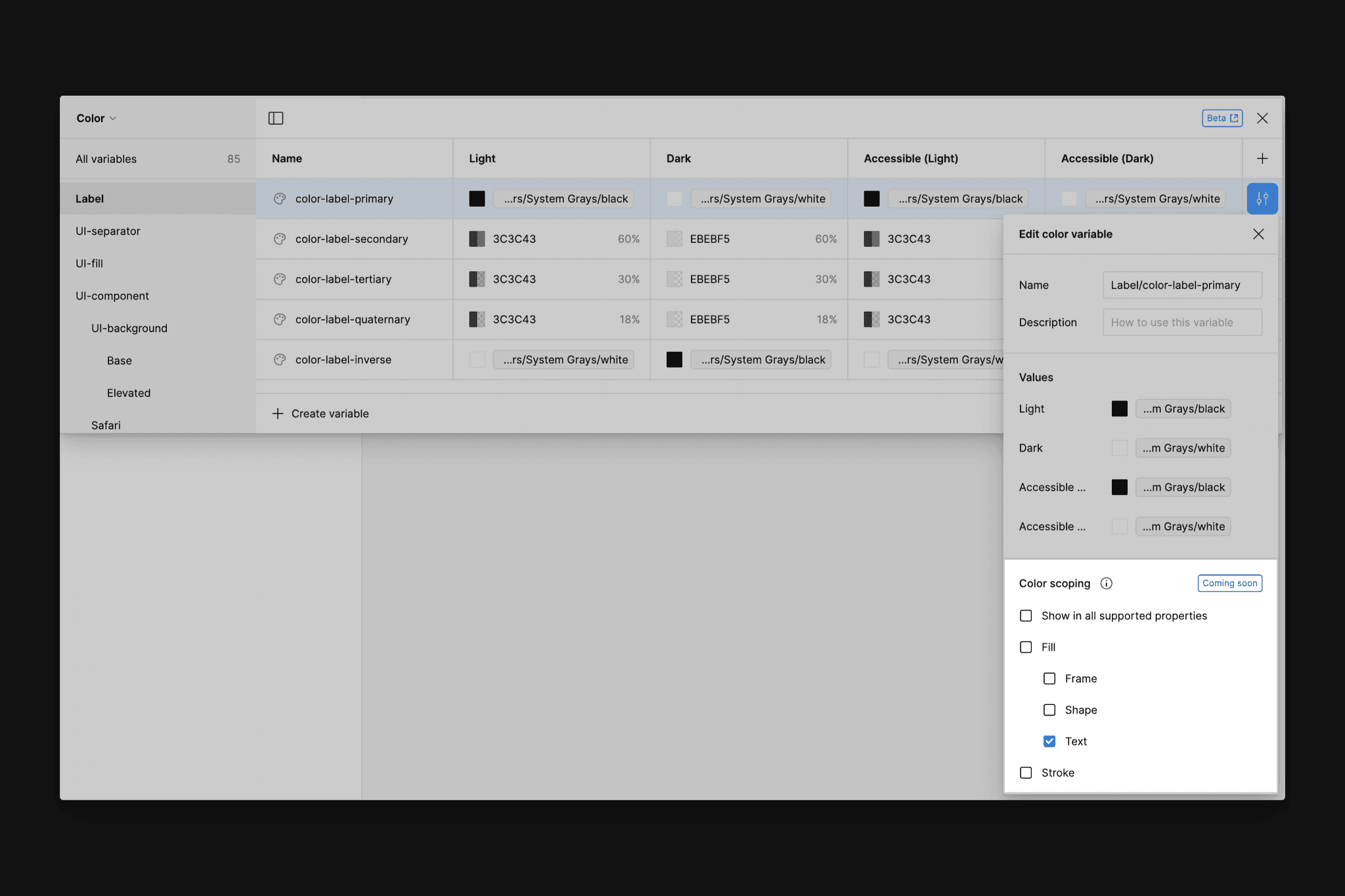Select All variables in sidebar
1345x896 pixels.
[106, 159]
